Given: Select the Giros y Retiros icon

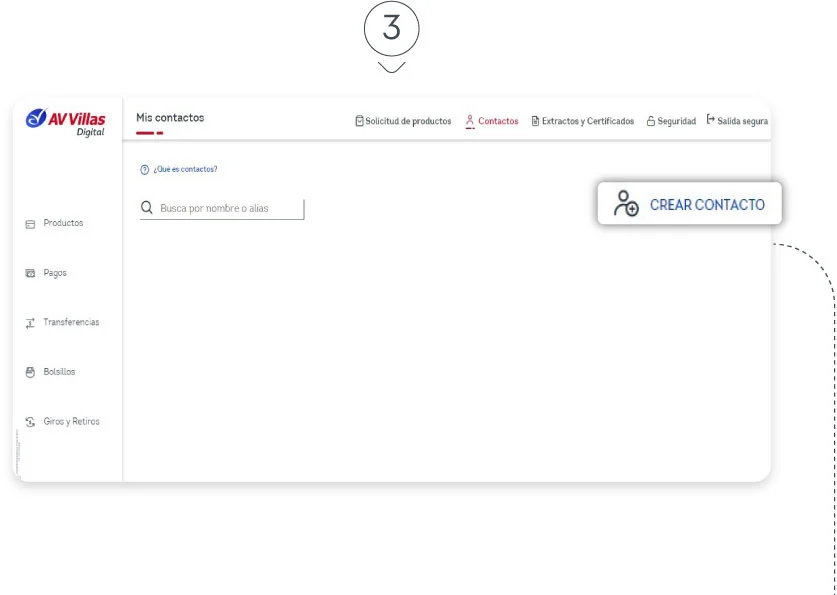Looking at the screenshot, I should point(31,421).
